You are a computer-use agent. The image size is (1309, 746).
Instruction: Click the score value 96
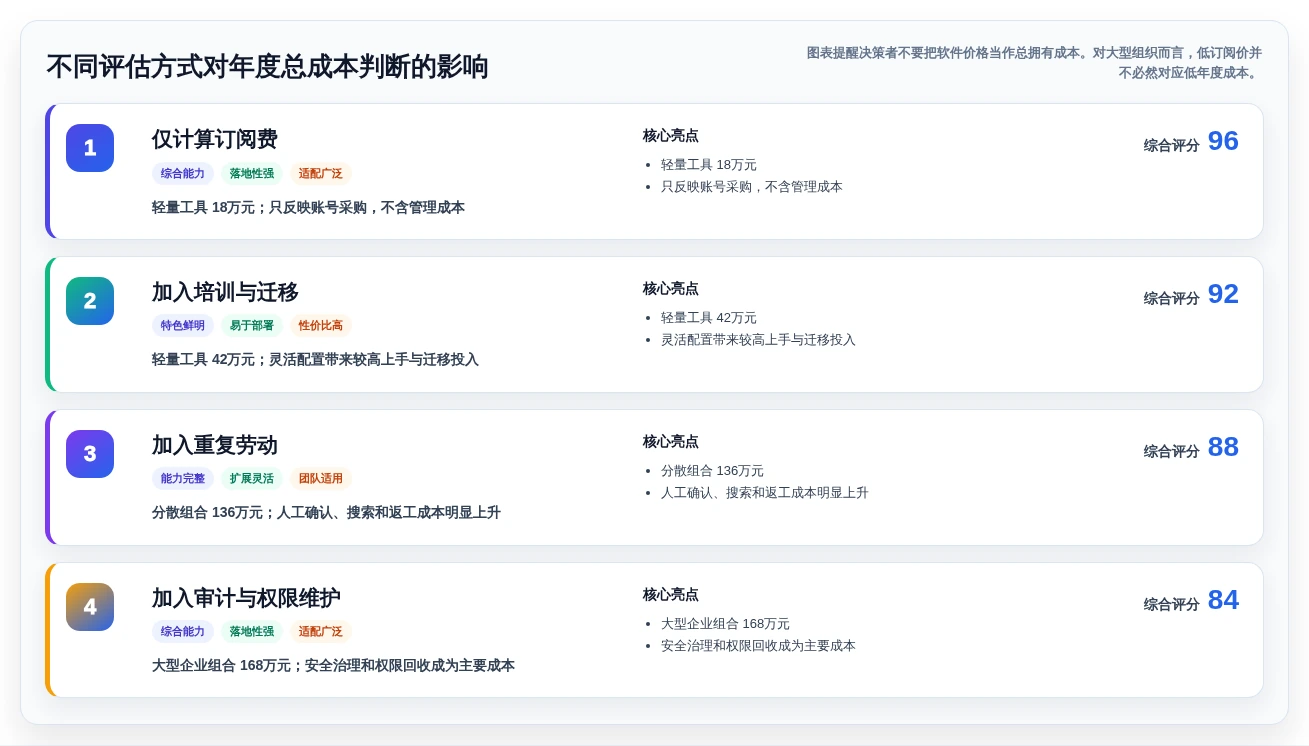point(1223,141)
